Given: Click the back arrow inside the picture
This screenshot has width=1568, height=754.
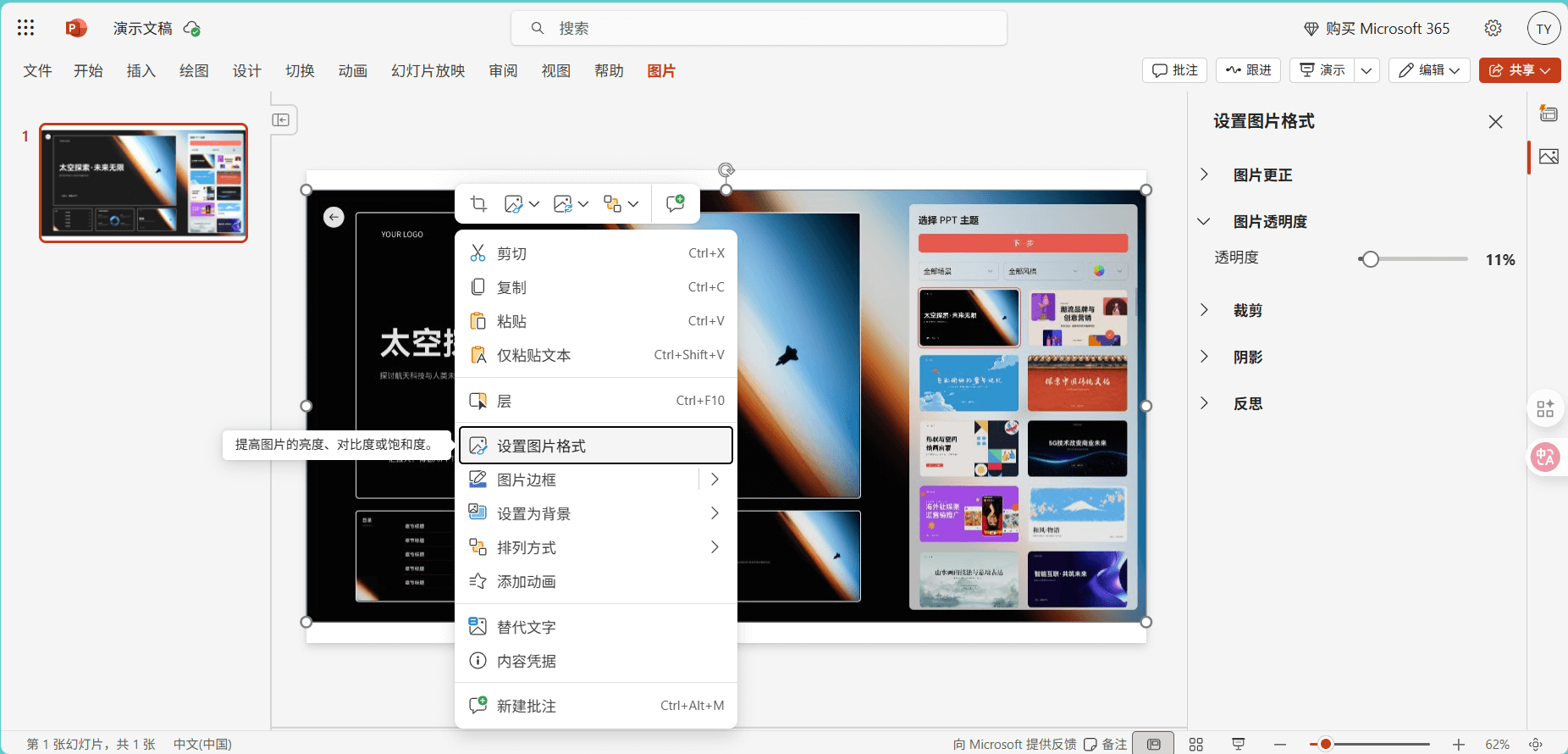Looking at the screenshot, I should pyautogui.click(x=334, y=218).
